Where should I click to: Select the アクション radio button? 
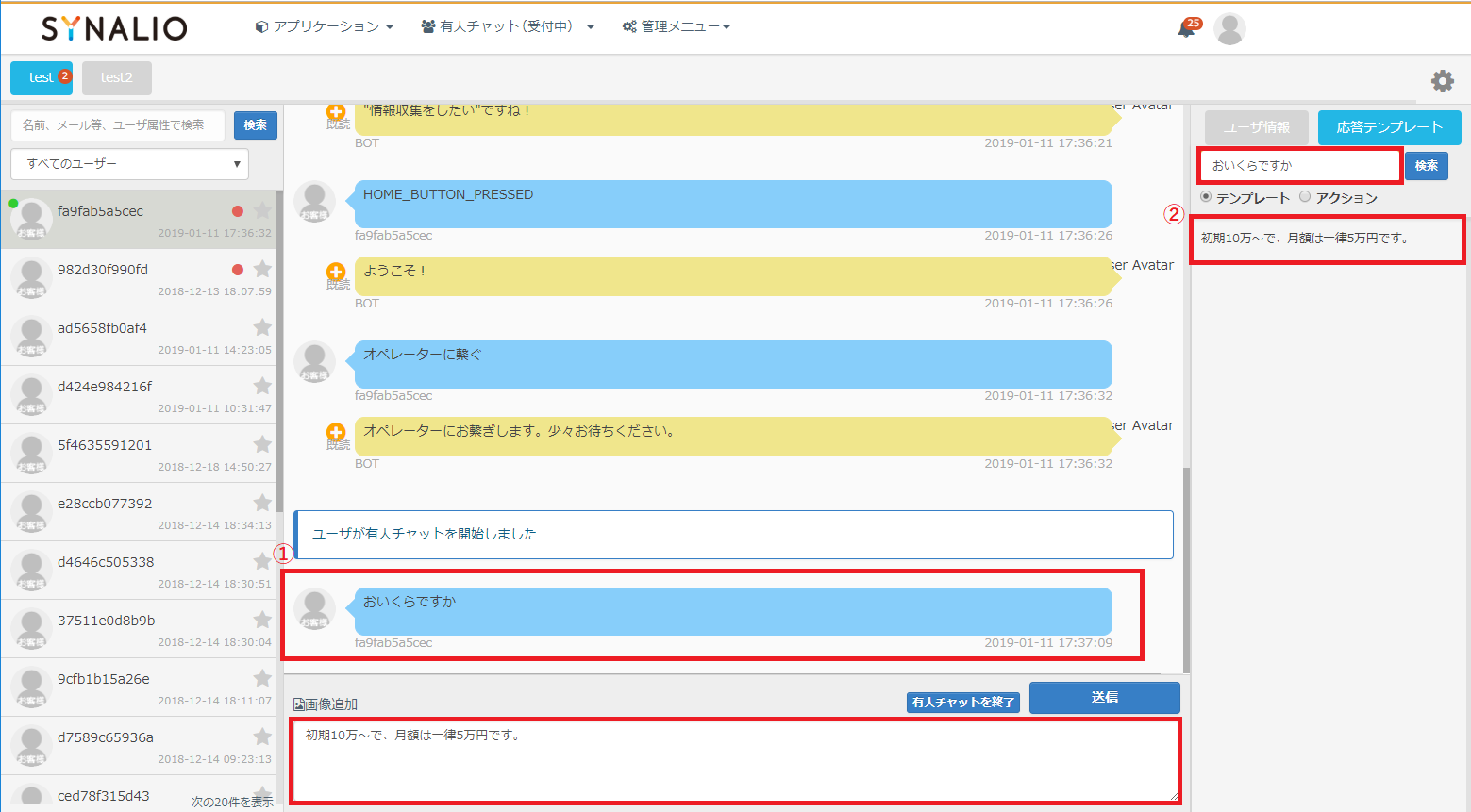[1305, 197]
